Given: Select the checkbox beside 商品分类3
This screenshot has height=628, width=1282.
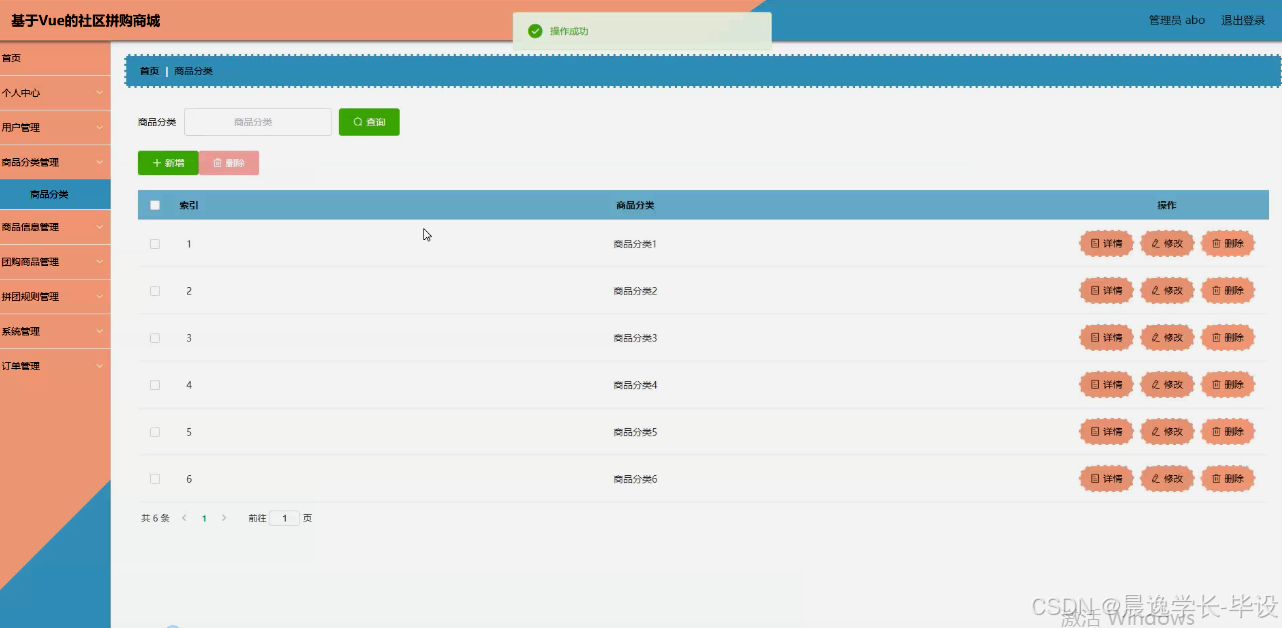Looking at the screenshot, I should [155, 337].
